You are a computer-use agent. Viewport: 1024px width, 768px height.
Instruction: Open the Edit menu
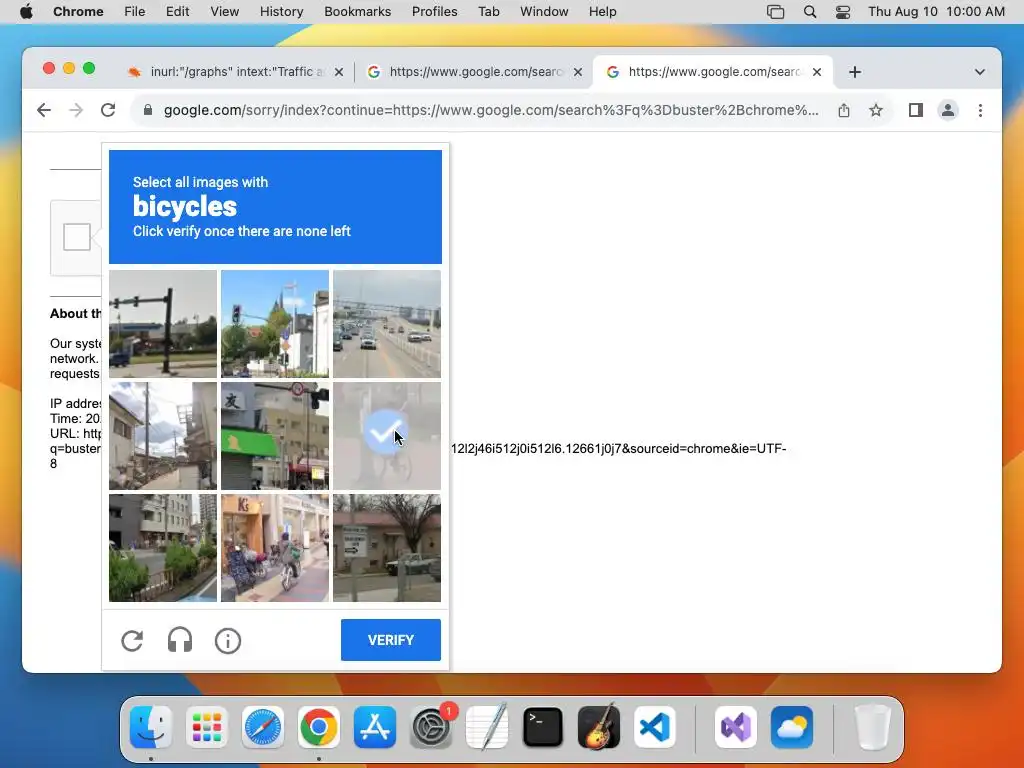[x=178, y=12]
